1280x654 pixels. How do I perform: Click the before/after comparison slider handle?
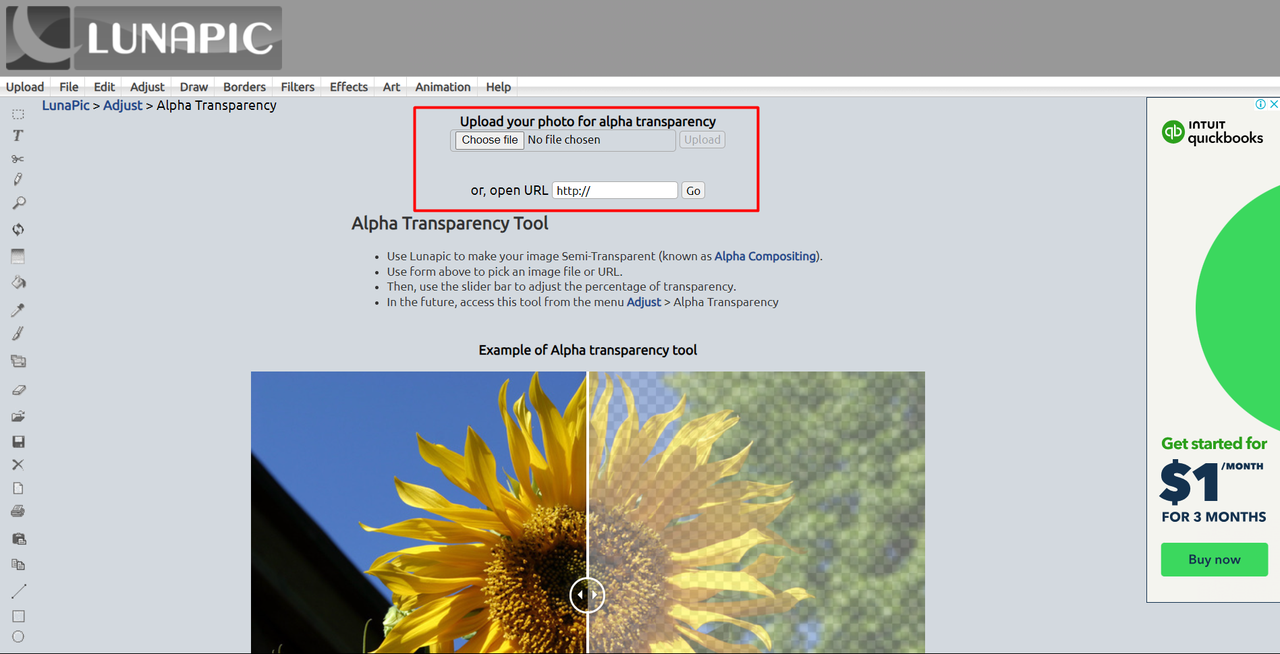(x=587, y=595)
